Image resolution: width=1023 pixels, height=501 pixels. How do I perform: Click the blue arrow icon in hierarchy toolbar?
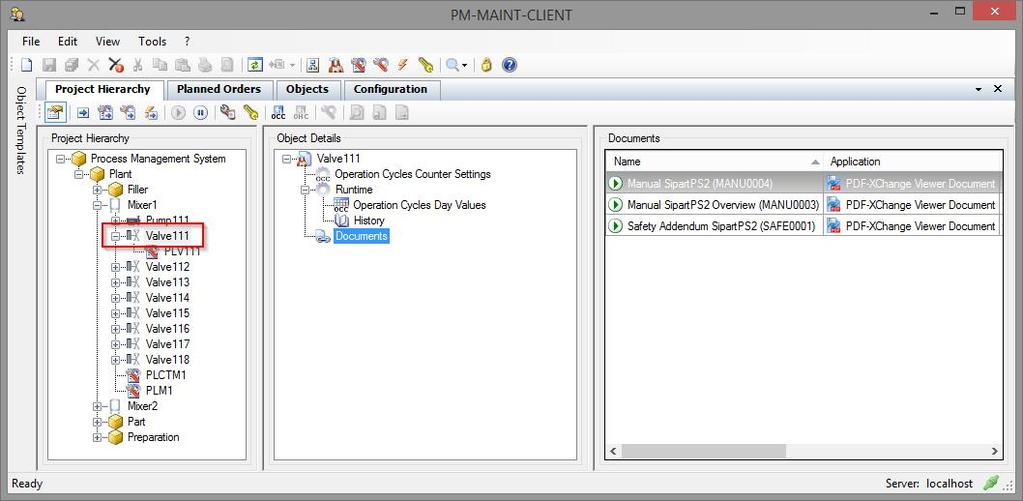pos(83,113)
